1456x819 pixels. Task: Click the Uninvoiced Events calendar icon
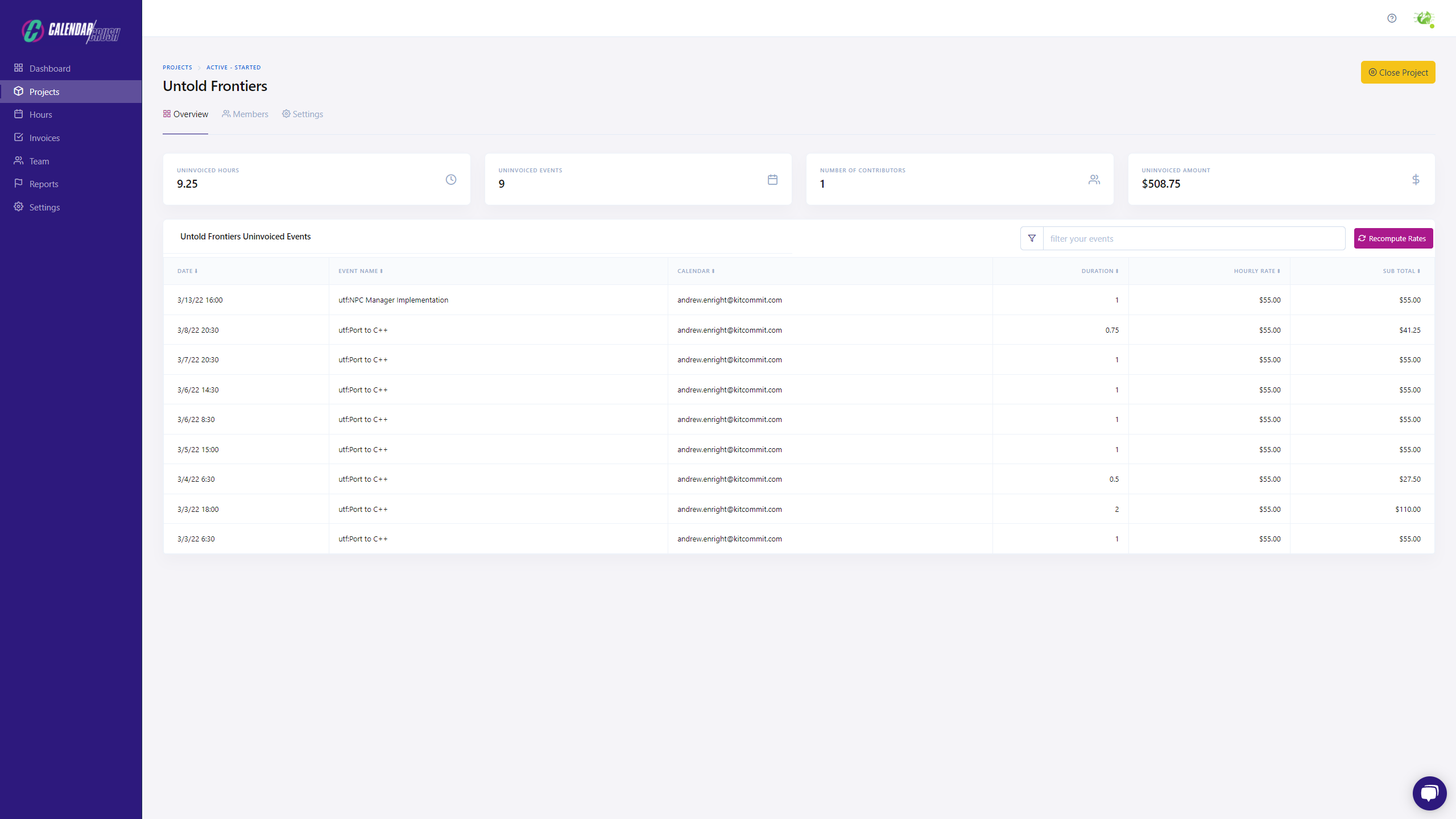click(772, 180)
